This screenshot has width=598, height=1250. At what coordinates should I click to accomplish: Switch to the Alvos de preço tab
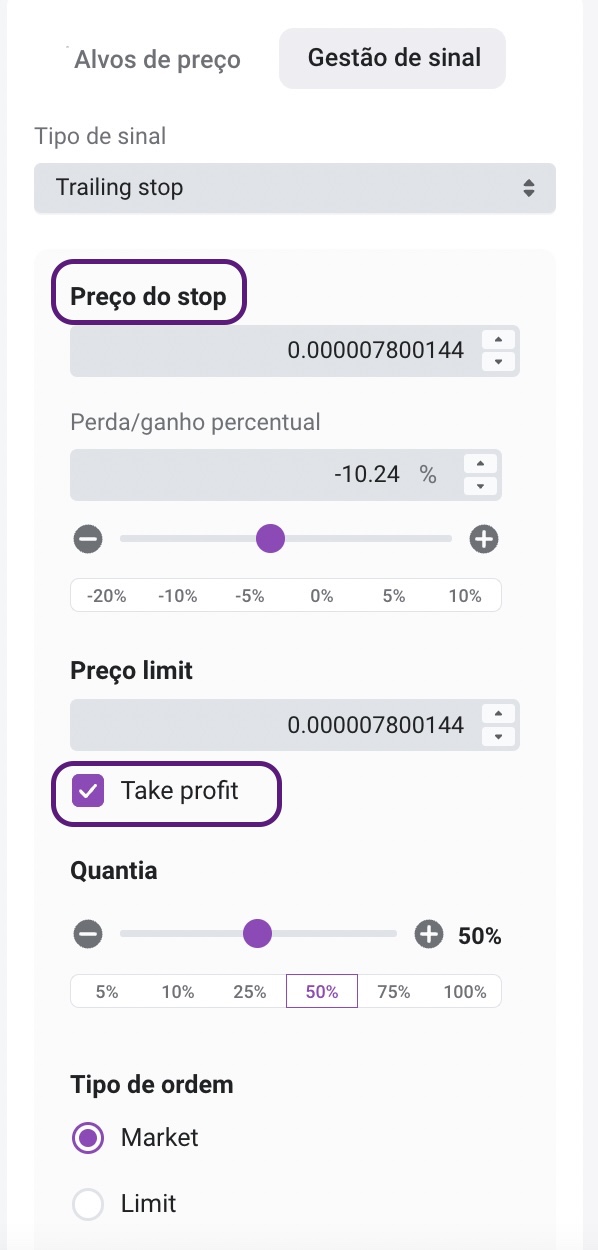pyautogui.click(x=158, y=59)
